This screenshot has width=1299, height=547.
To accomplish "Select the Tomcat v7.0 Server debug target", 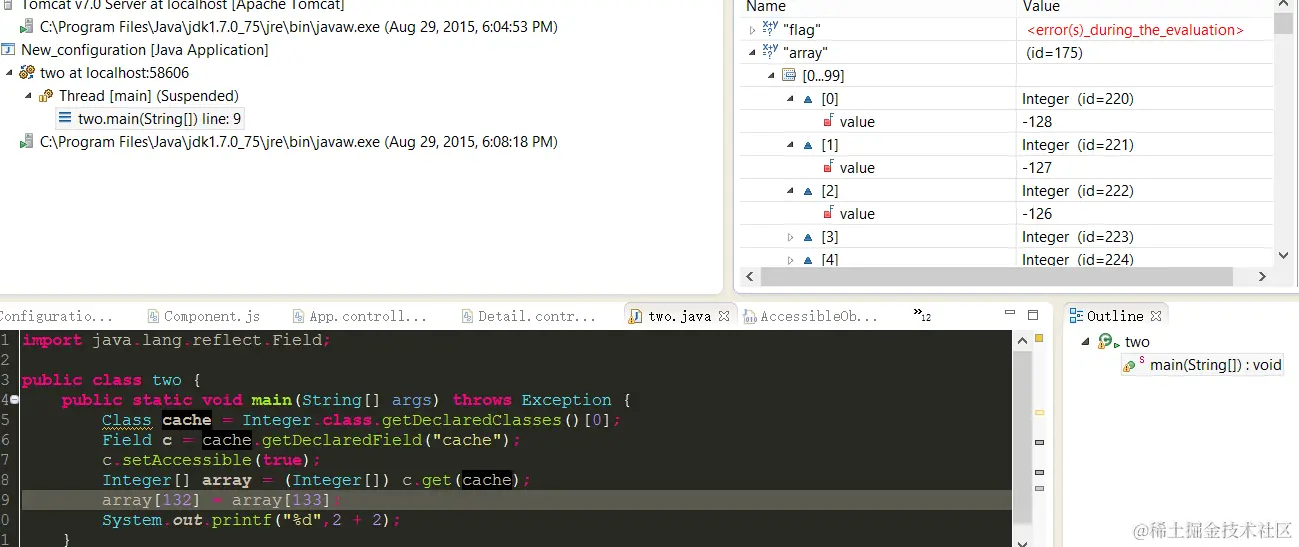I will [x=182, y=5].
